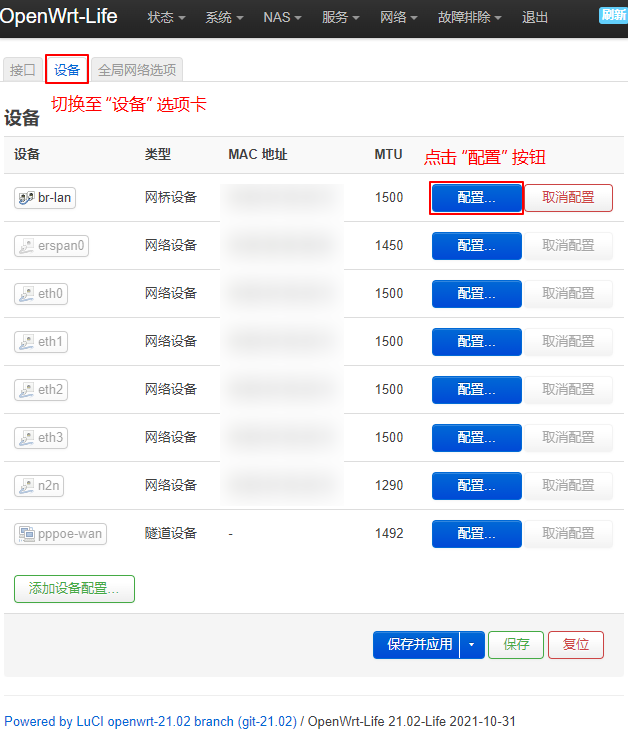Click the 添加设备配置 button
This screenshot has height=731, width=628.
(74, 589)
